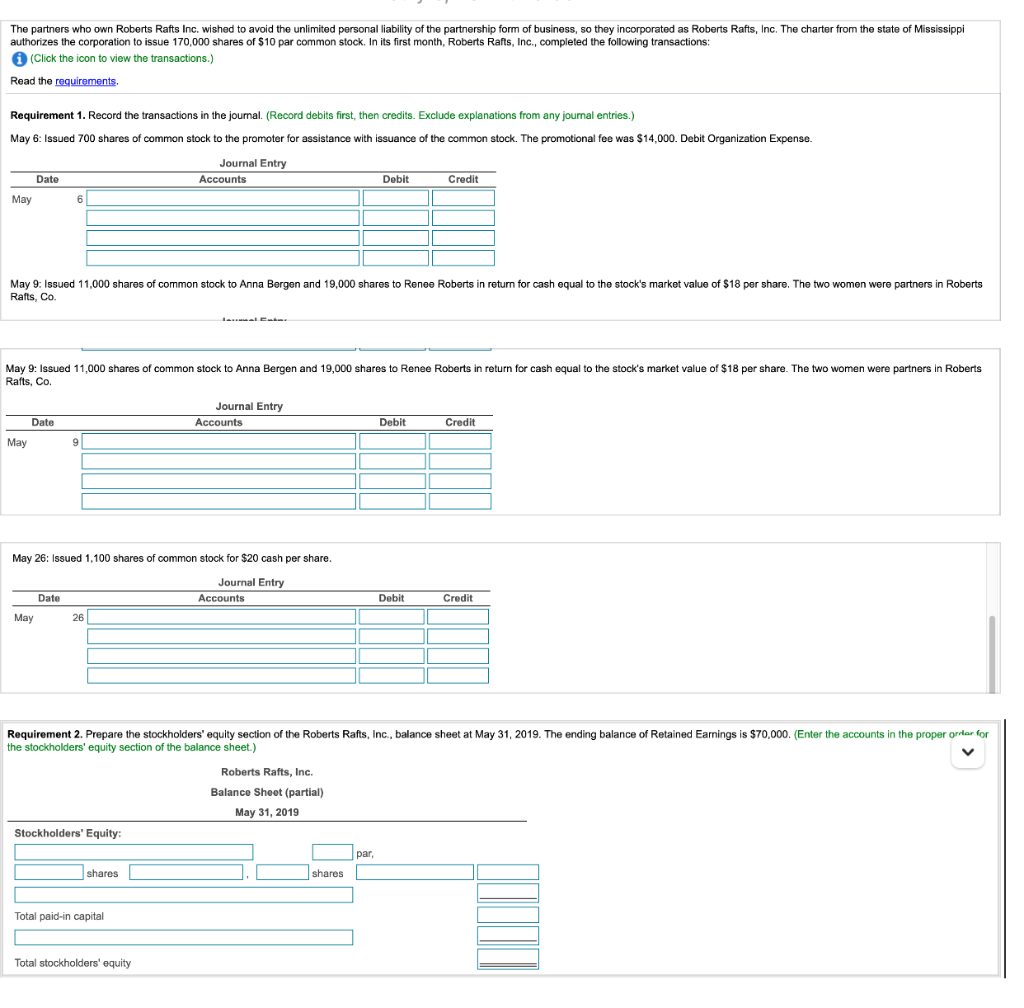Select fourth Debit field of May 6 entry

coord(396,258)
